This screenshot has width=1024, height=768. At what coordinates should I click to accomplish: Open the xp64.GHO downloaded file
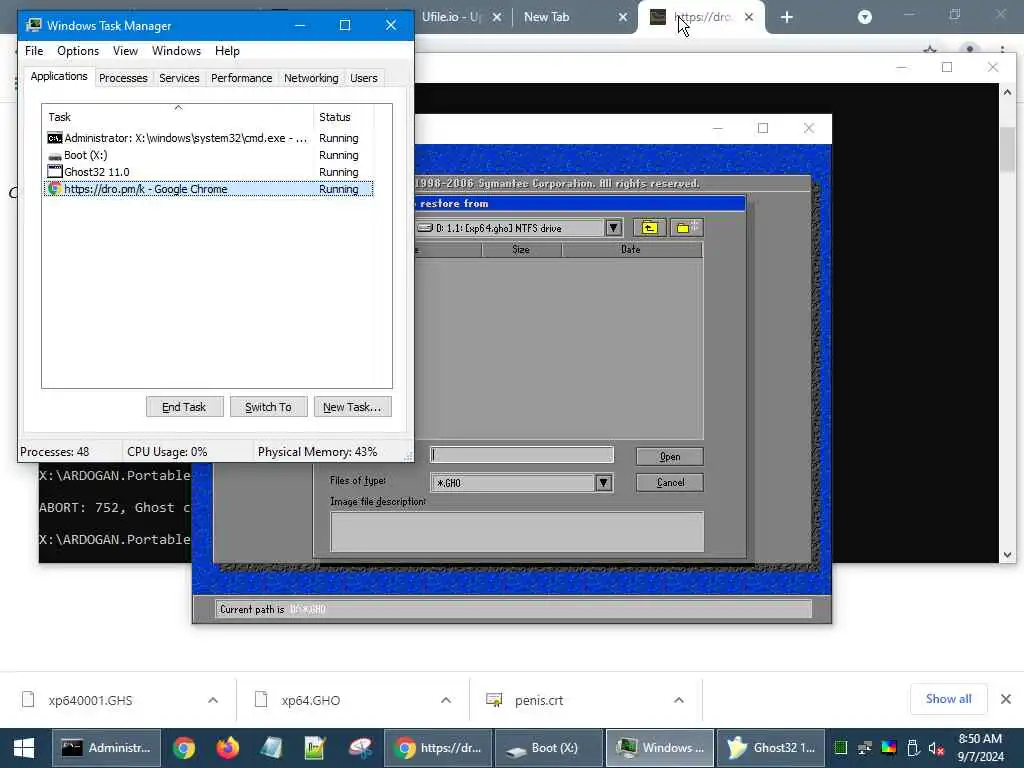click(310, 700)
